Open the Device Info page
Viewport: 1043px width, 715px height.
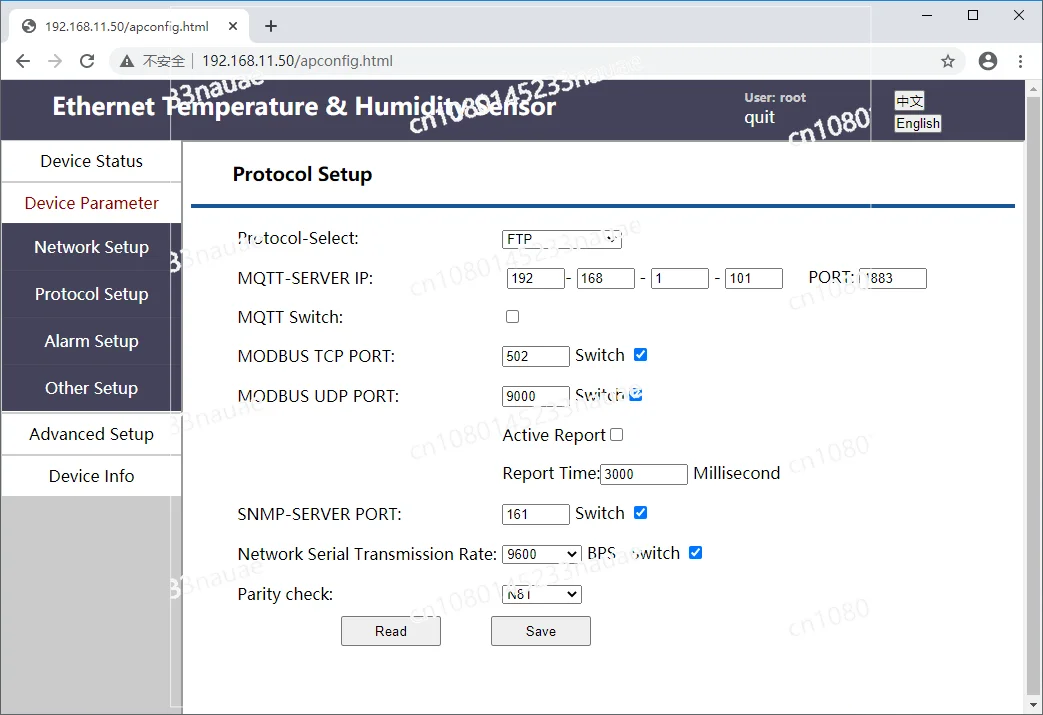click(91, 476)
